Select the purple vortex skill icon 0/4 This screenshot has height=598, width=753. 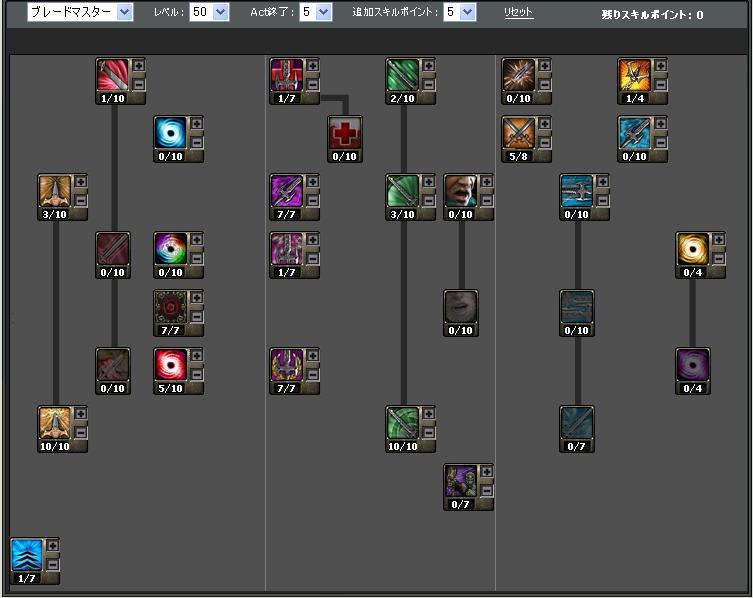tap(693, 365)
